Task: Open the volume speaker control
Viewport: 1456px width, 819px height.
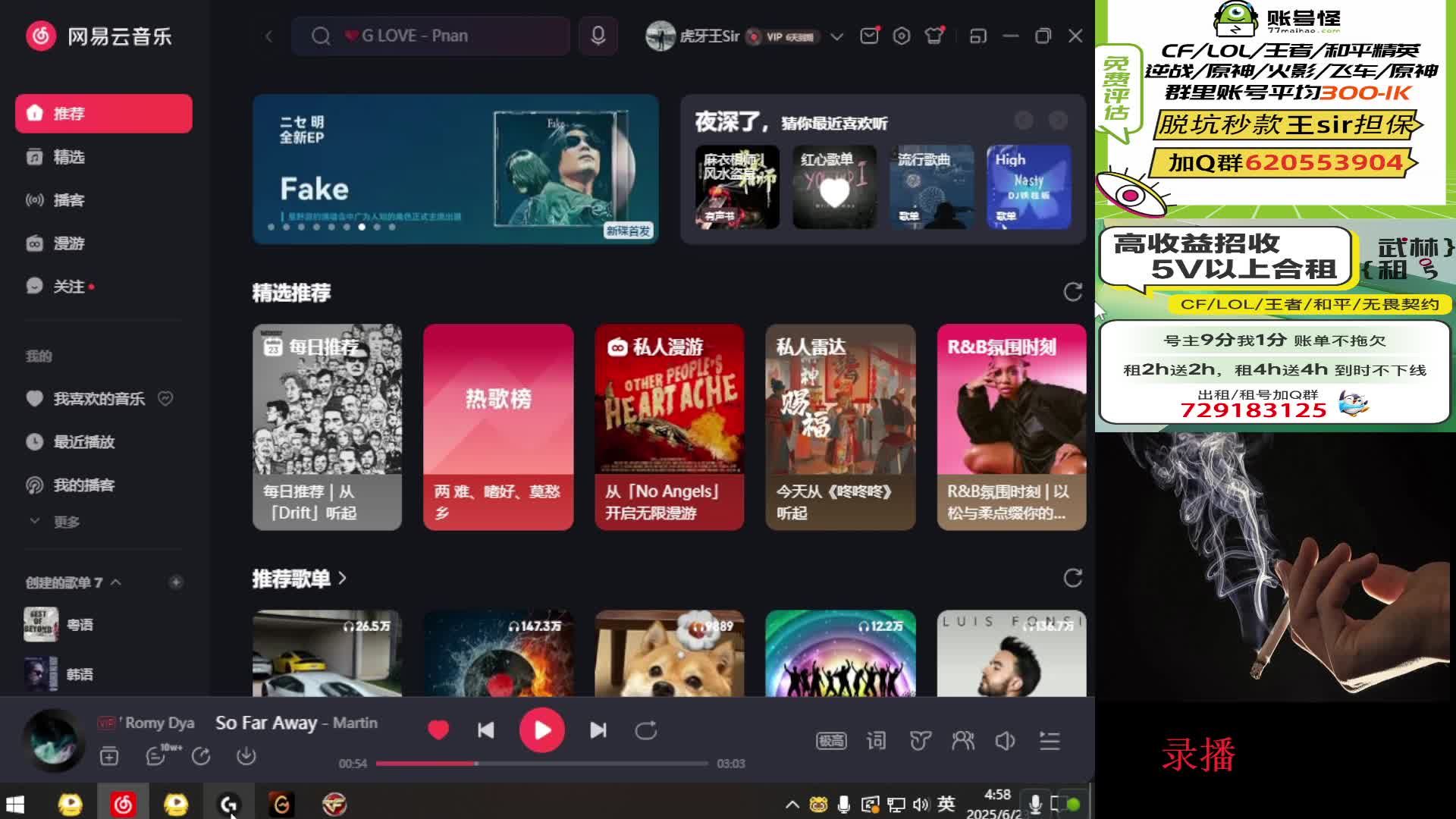Action: coord(1005,741)
